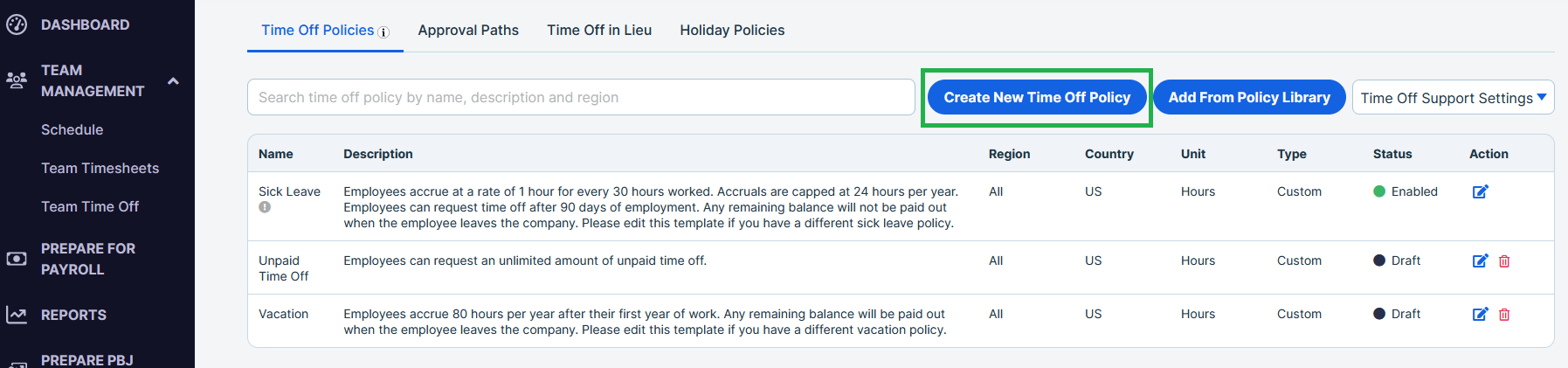Click the Reports chart icon
This screenshot has height=368, width=1568.
click(x=17, y=315)
